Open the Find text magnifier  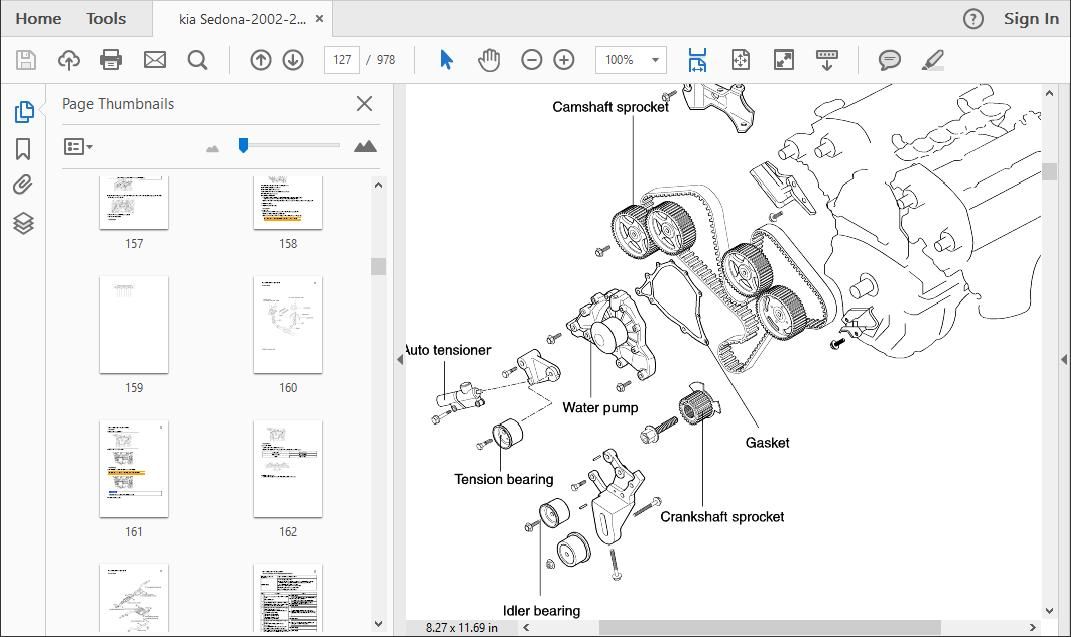pos(197,60)
